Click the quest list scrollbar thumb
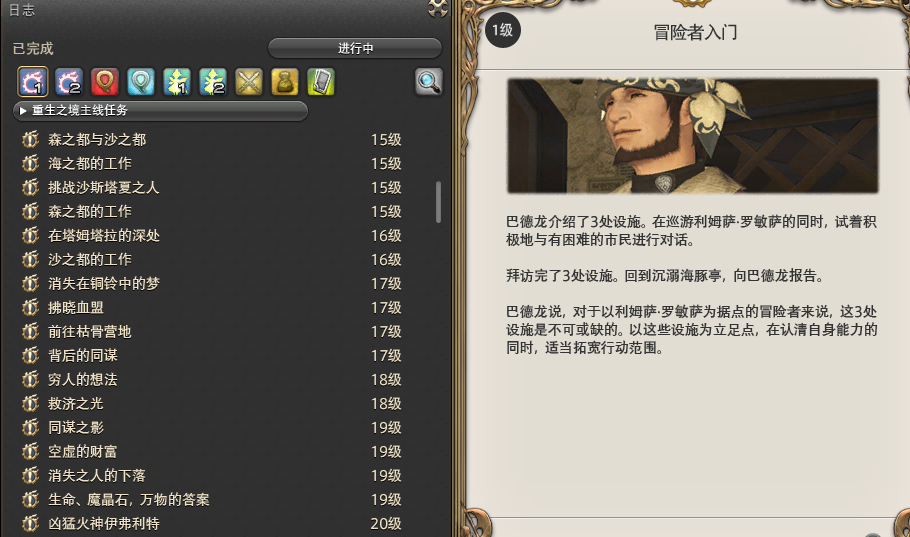This screenshot has height=537, width=910. point(438,202)
